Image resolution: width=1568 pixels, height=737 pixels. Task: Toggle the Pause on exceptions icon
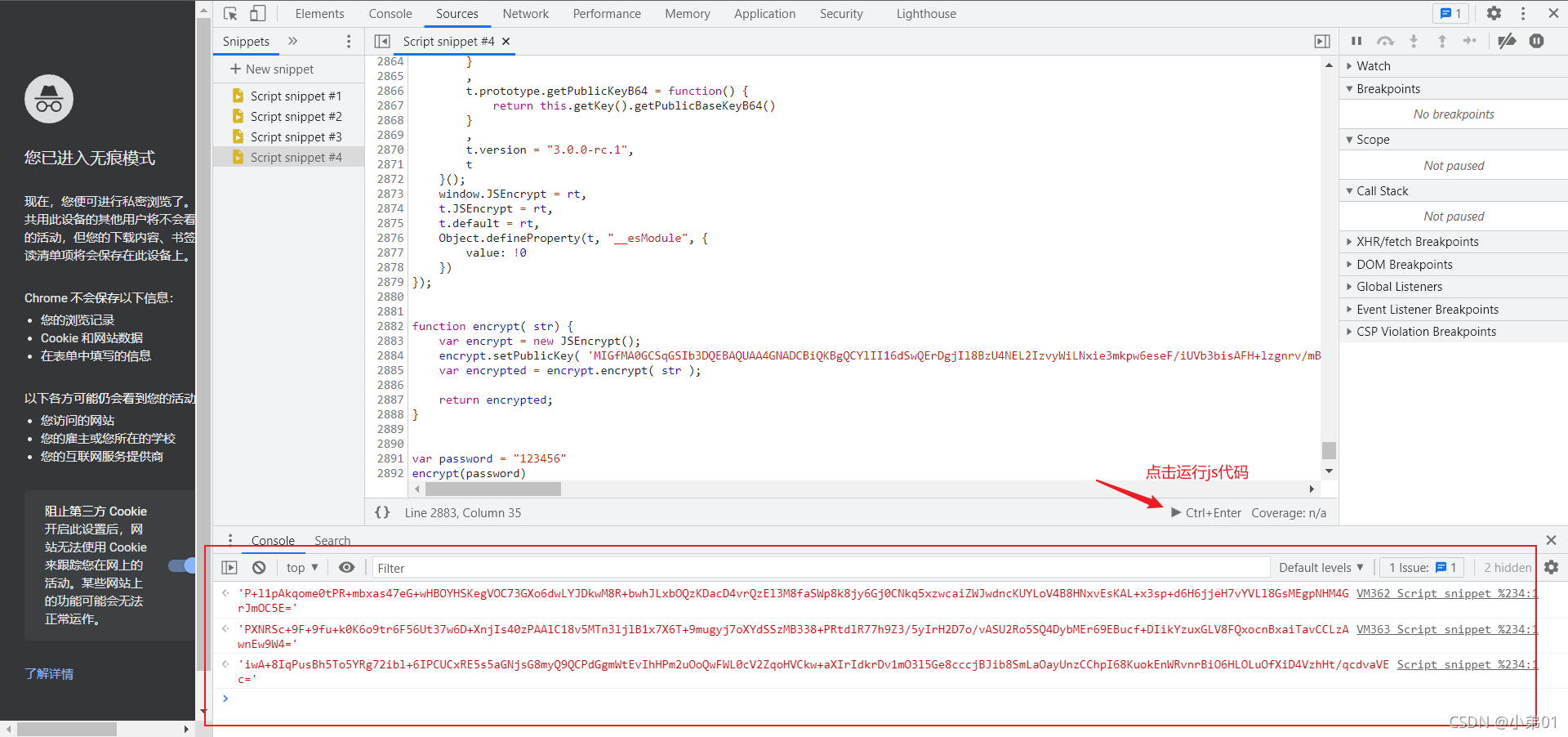pyautogui.click(x=1537, y=41)
